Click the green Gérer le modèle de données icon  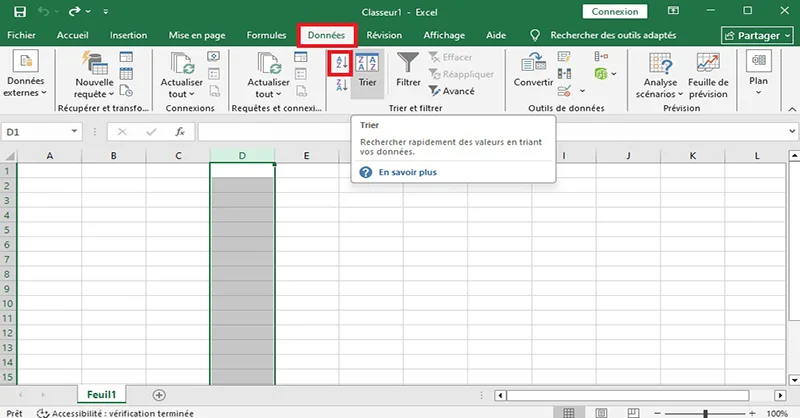pyautogui.click(x=601, y=74)
